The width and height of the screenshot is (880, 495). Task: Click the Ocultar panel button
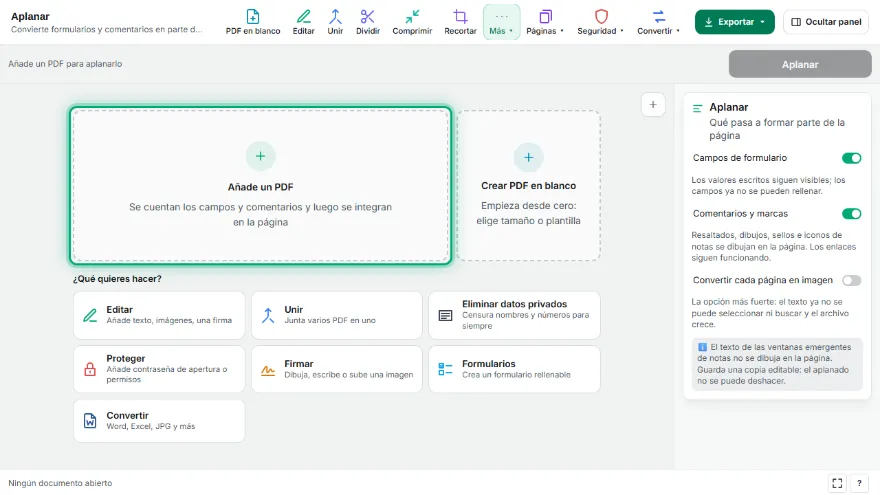[x=826, y=22]
